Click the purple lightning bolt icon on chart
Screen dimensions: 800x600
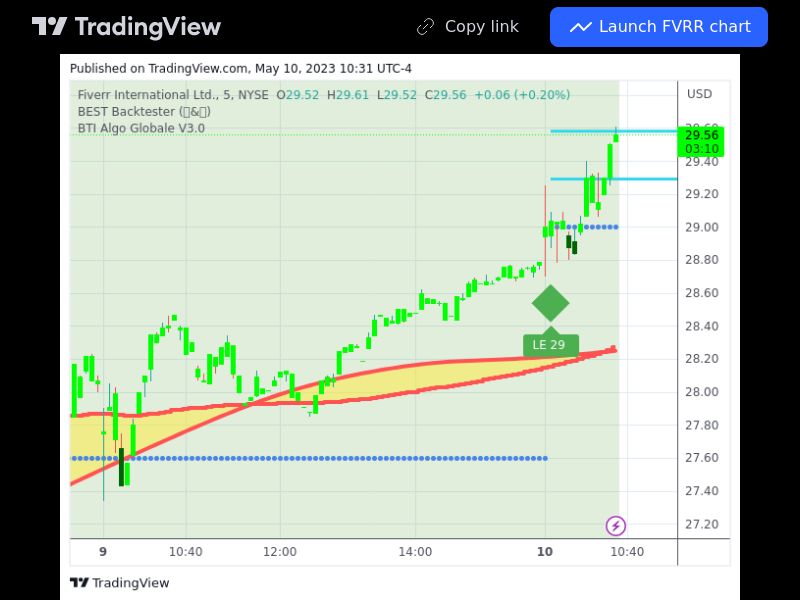[x=616, y=526]
